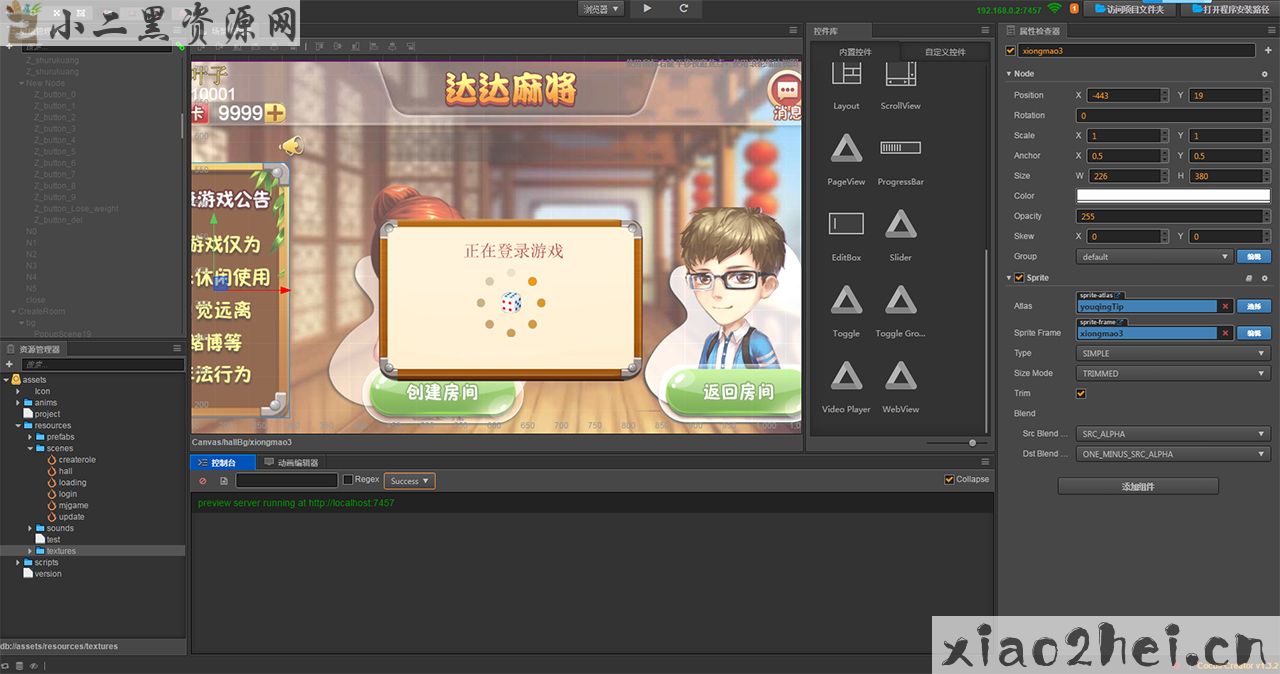
Task: Click the wifi connection status icon
Action: coord(1054,9)
